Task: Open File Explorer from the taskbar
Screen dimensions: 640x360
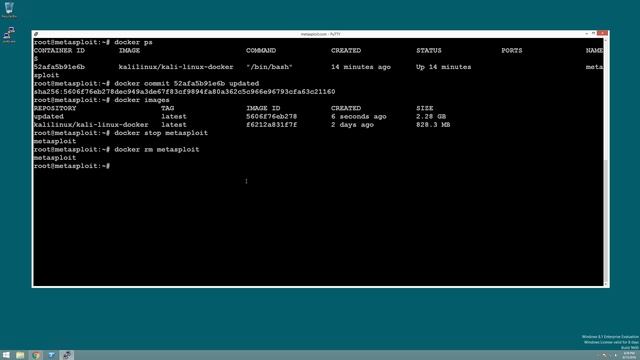Action: 20,355
